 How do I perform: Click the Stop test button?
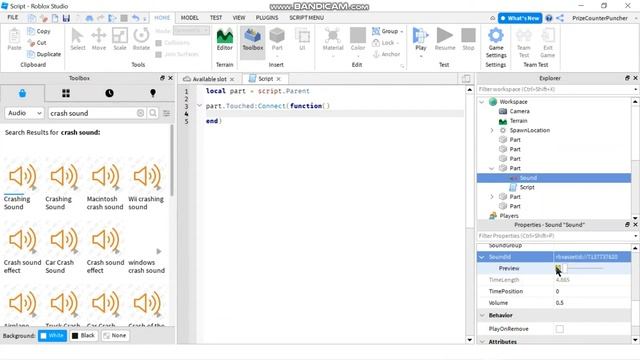[468, 40]
